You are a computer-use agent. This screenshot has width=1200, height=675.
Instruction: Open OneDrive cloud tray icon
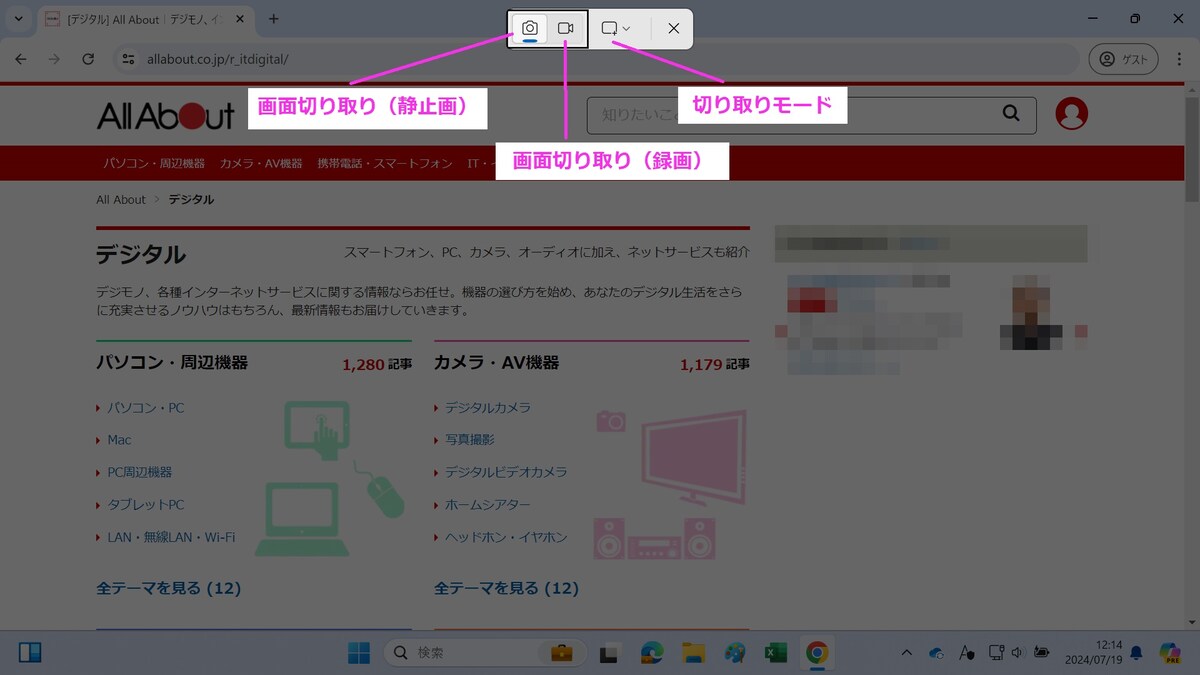937,653
